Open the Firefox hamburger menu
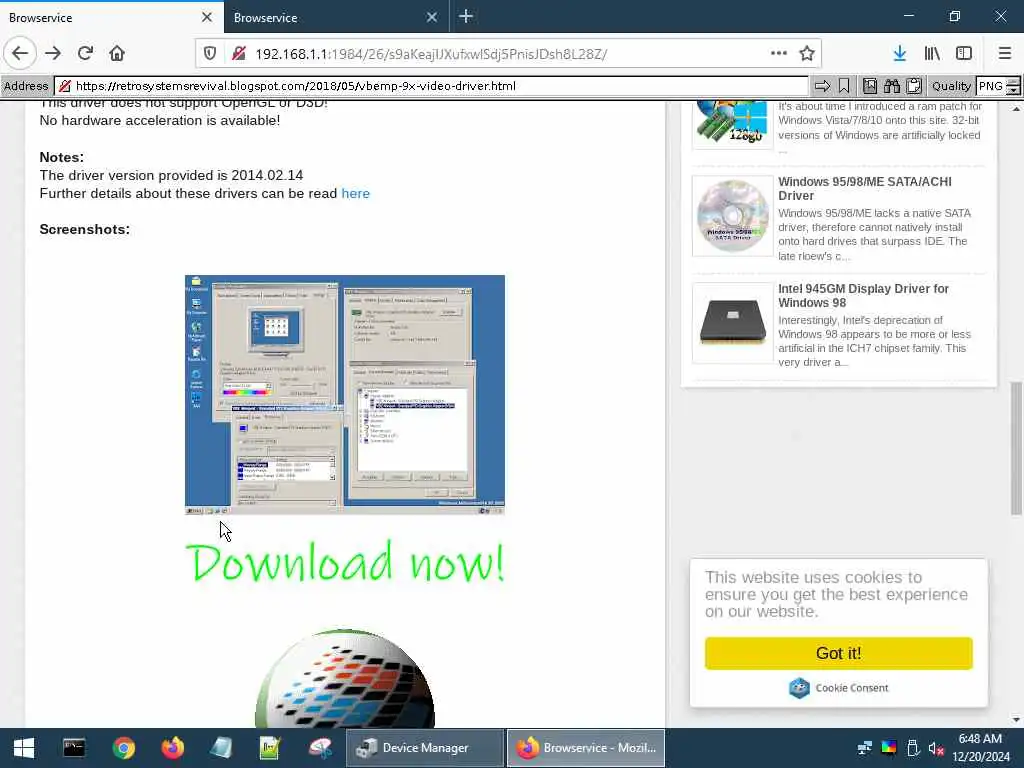Image resolution: width=1024 pixels, height=768 pixels. (1005, 54)
